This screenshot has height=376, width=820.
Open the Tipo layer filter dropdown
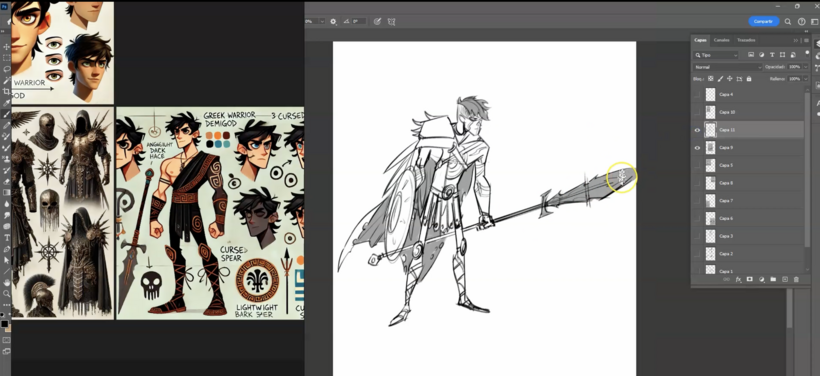[x=715, y=55]
